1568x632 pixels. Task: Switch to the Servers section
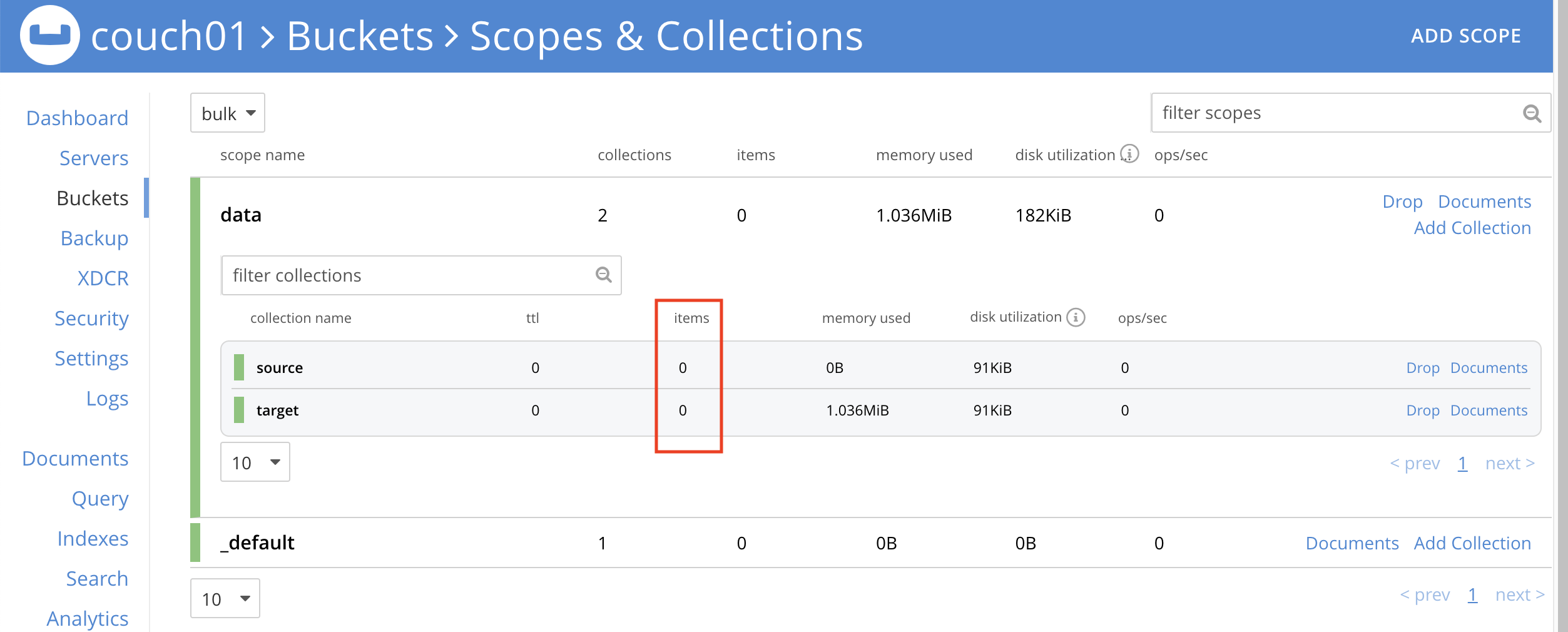(x=94, y=158)
